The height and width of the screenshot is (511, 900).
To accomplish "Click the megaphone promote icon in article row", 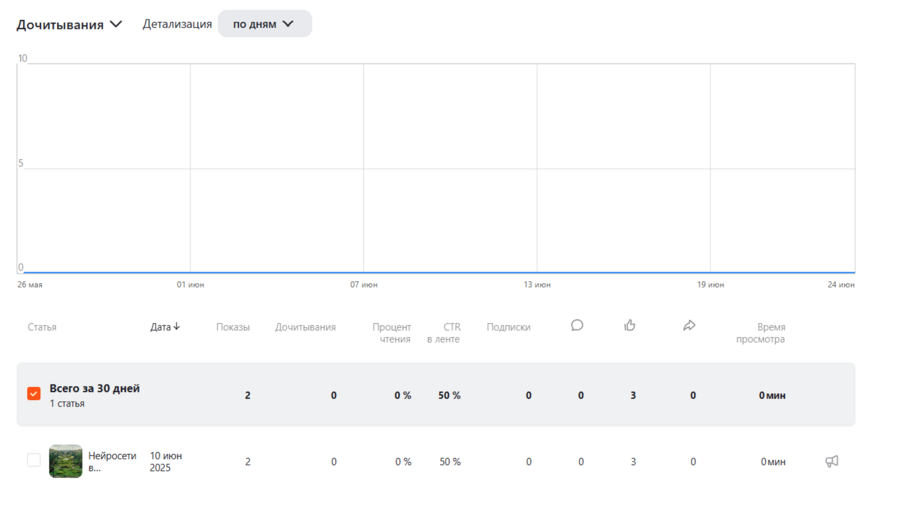I will click(831, 461).
